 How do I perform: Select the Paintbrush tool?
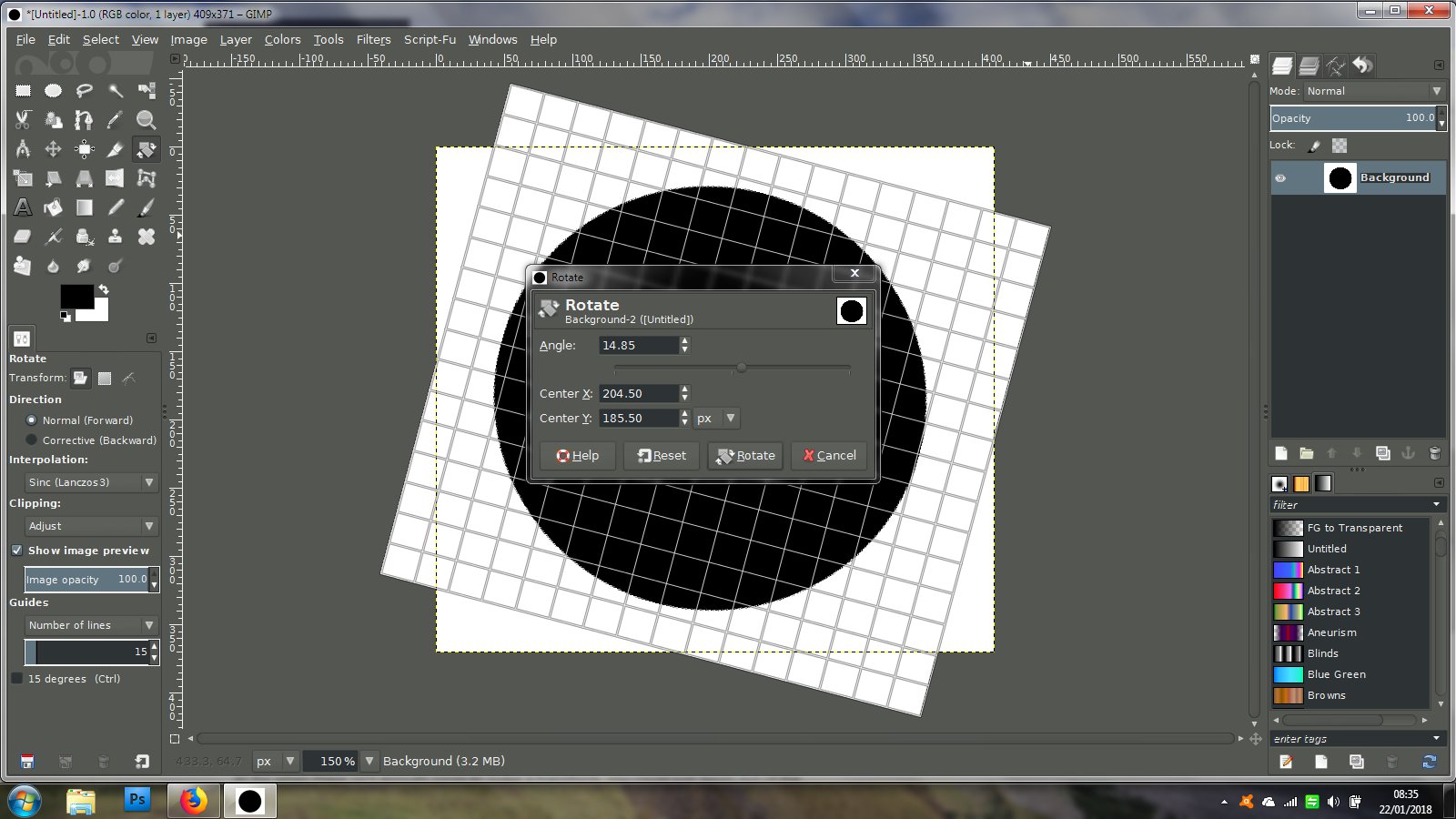click(x=146, y=207)
